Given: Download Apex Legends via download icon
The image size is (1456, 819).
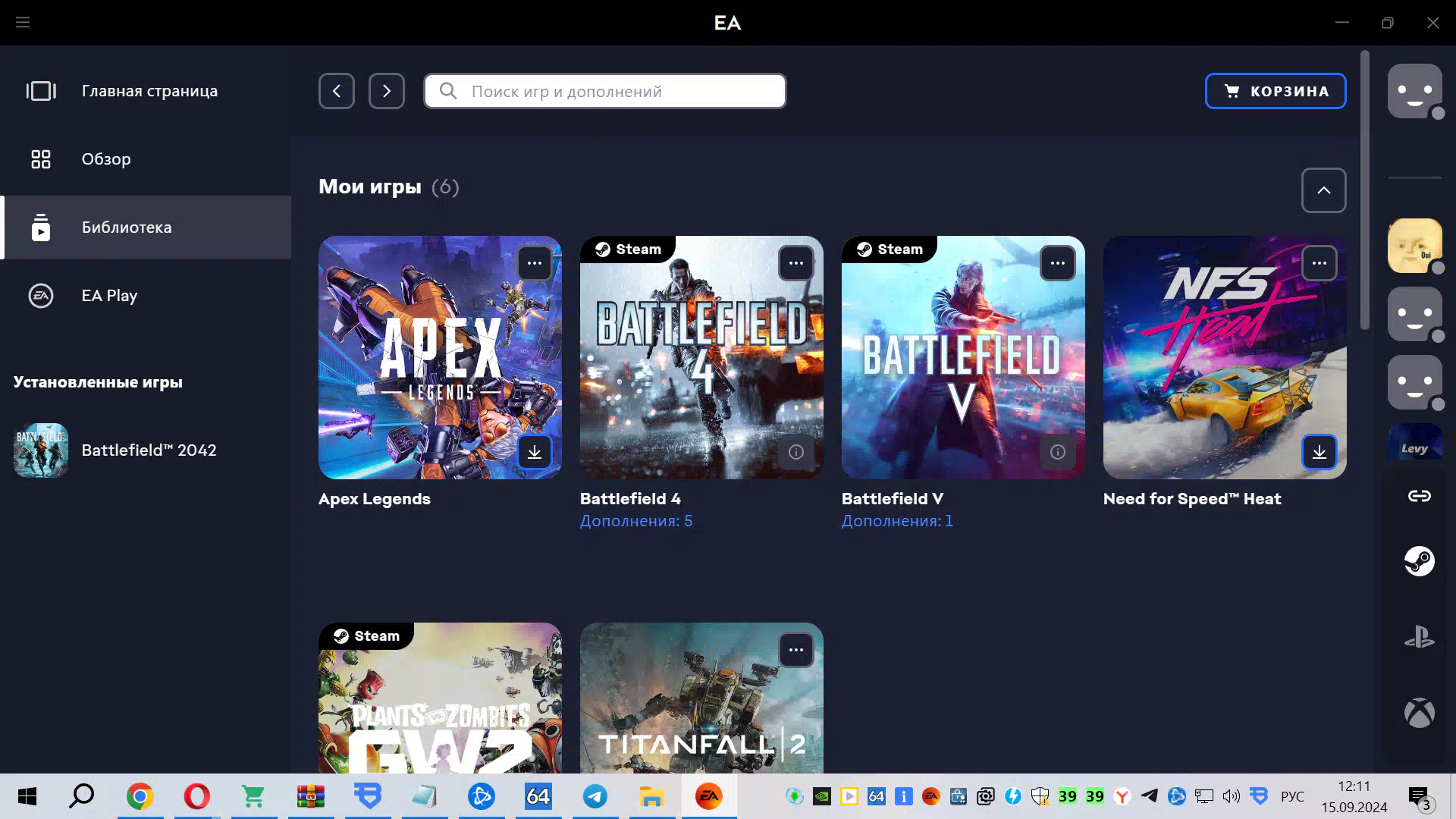Looking at the screenshot, I should 535,452.
